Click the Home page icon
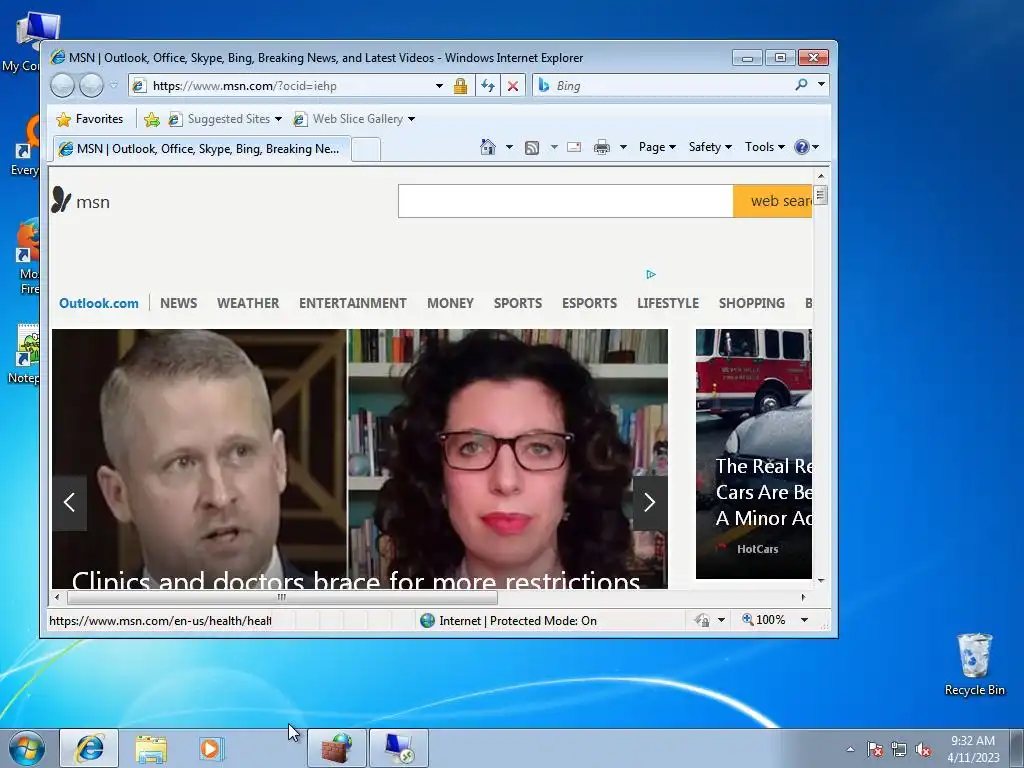Screen dimensions: 1024x768 [488, 147]
